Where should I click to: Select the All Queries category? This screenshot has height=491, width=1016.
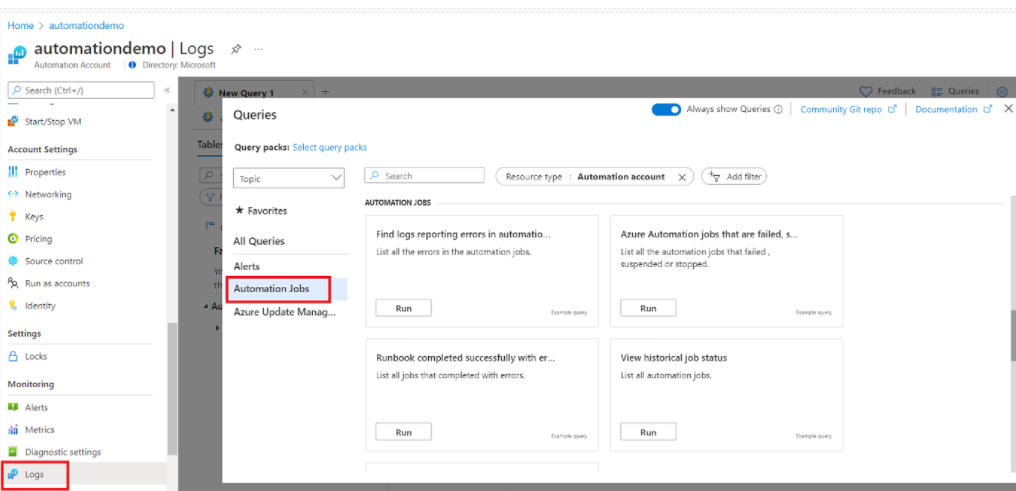coord(259,241)
